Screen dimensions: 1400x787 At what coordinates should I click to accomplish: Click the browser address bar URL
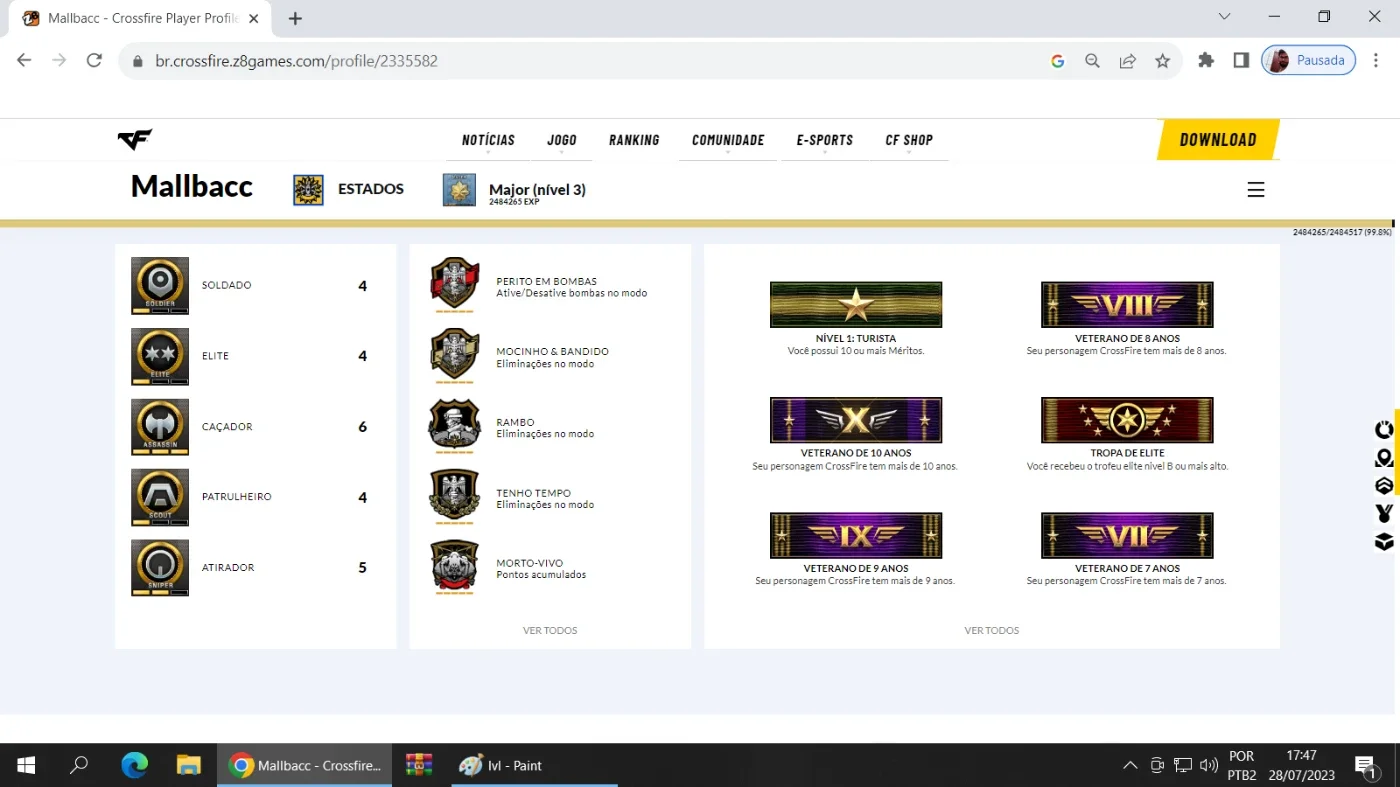point(296,61)
